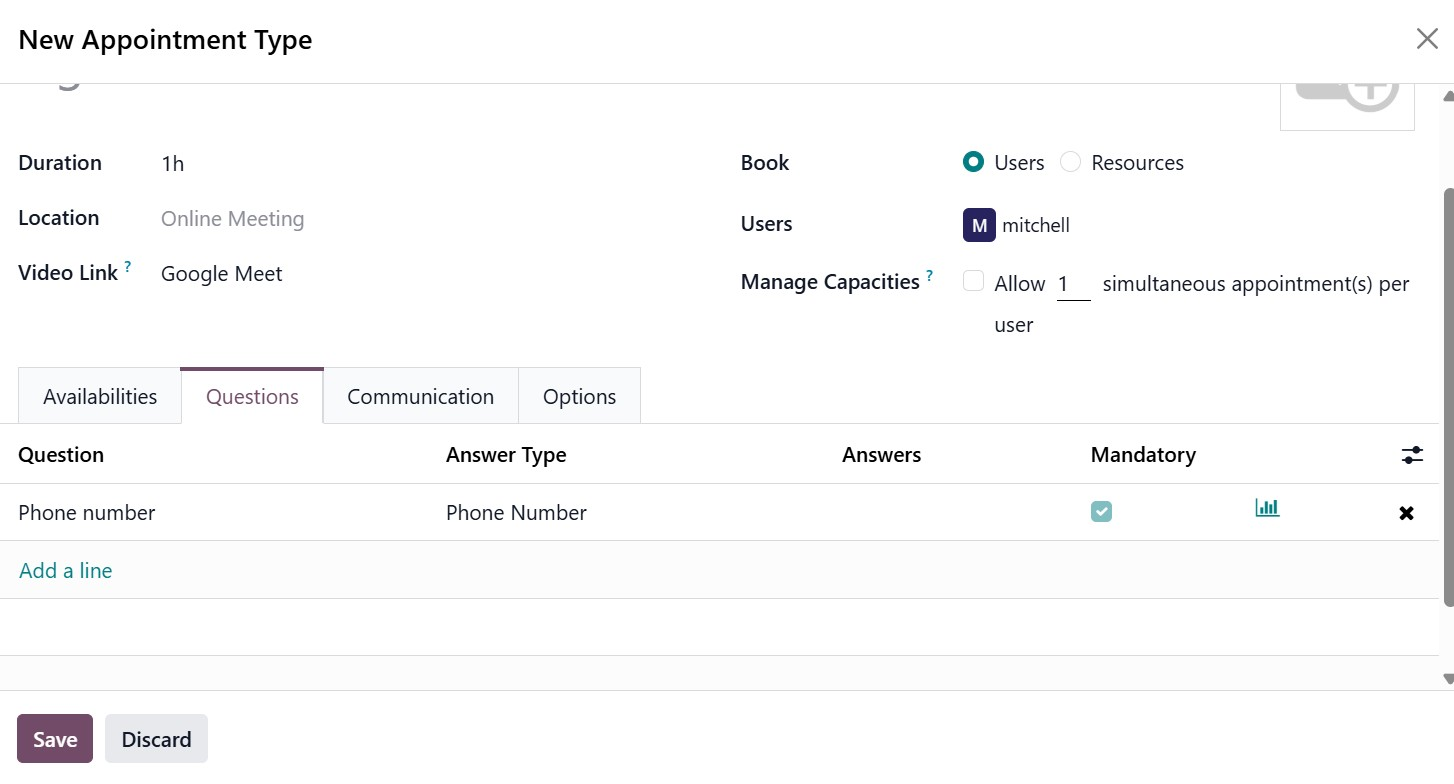Click the Add a line link
Viewport: 1454px width, 784px height.
pyautogui.click(x=66, y=570)
